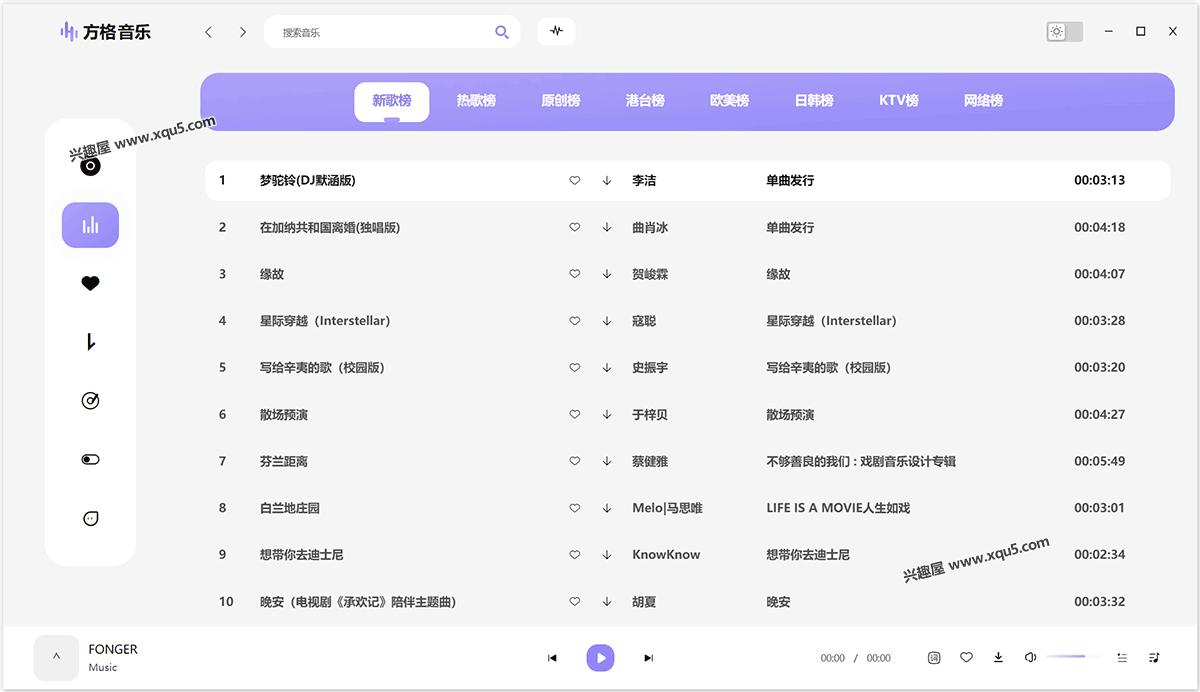Click the switch-shaped icon in the sidebar

point(90,460)
